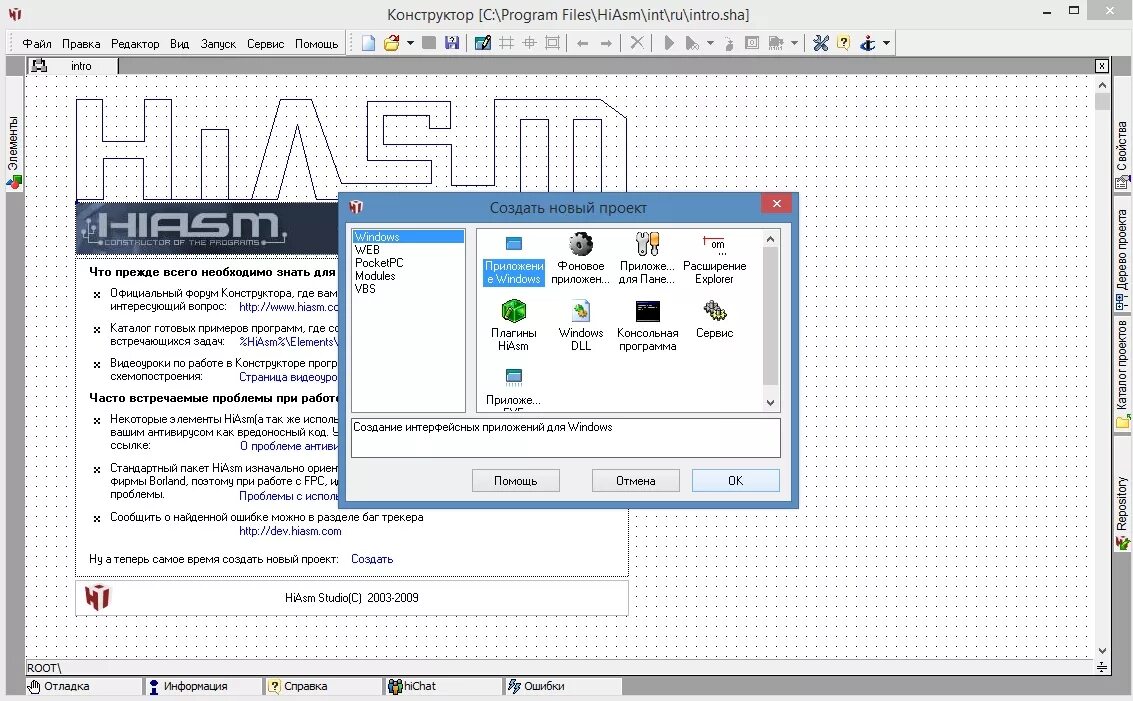Expand the open-file dropdown arrow in toolbar
1133x701 pixels.
point(410,43)
